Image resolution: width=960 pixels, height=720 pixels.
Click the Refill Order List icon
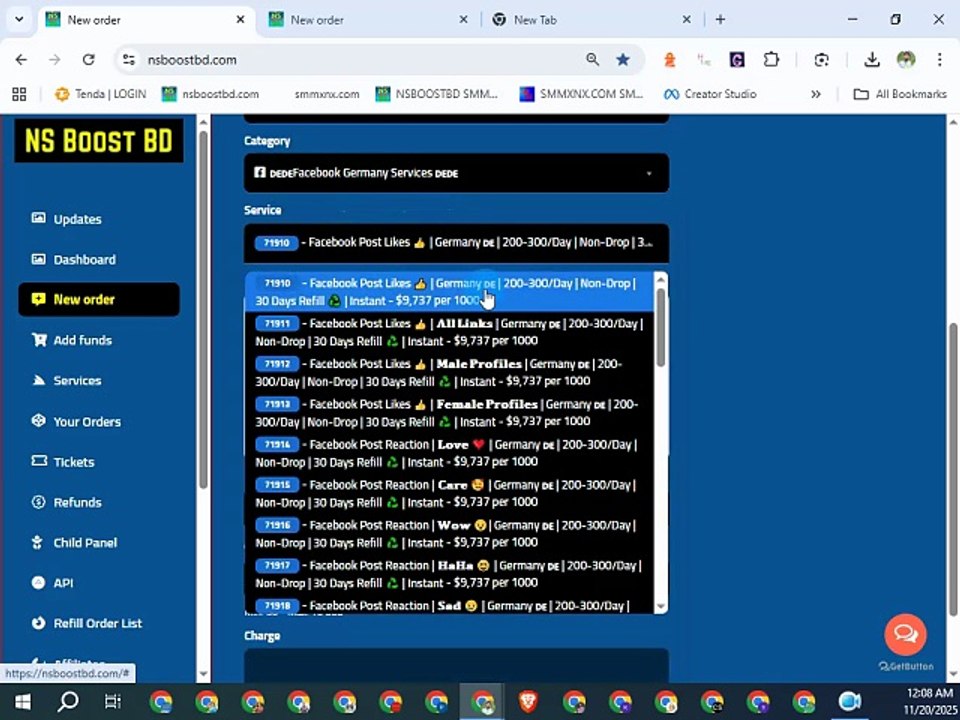[39, 623]
